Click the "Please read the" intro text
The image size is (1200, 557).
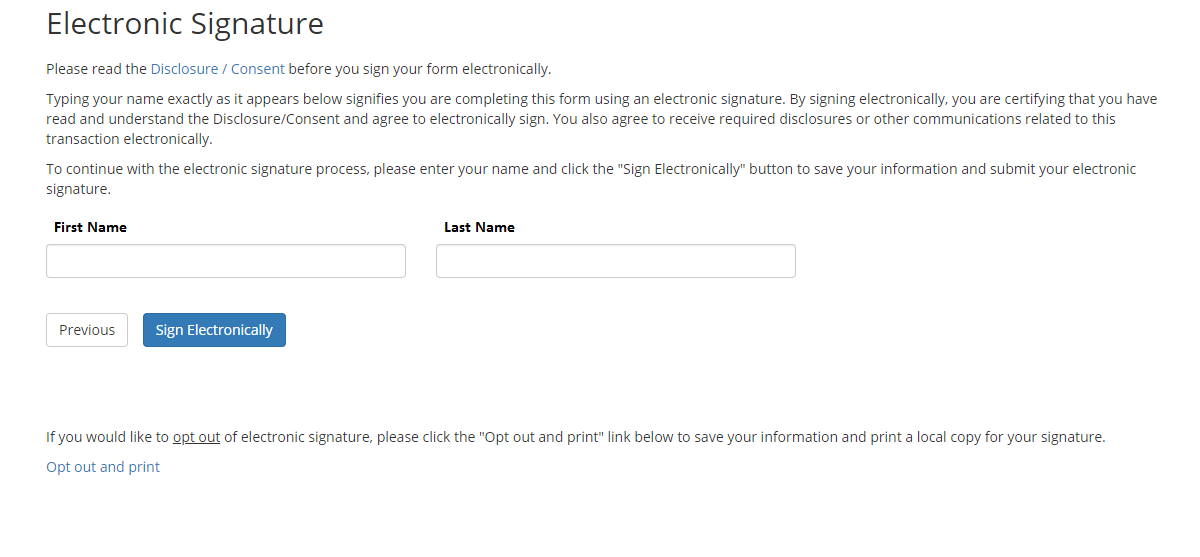coord(97,69)
